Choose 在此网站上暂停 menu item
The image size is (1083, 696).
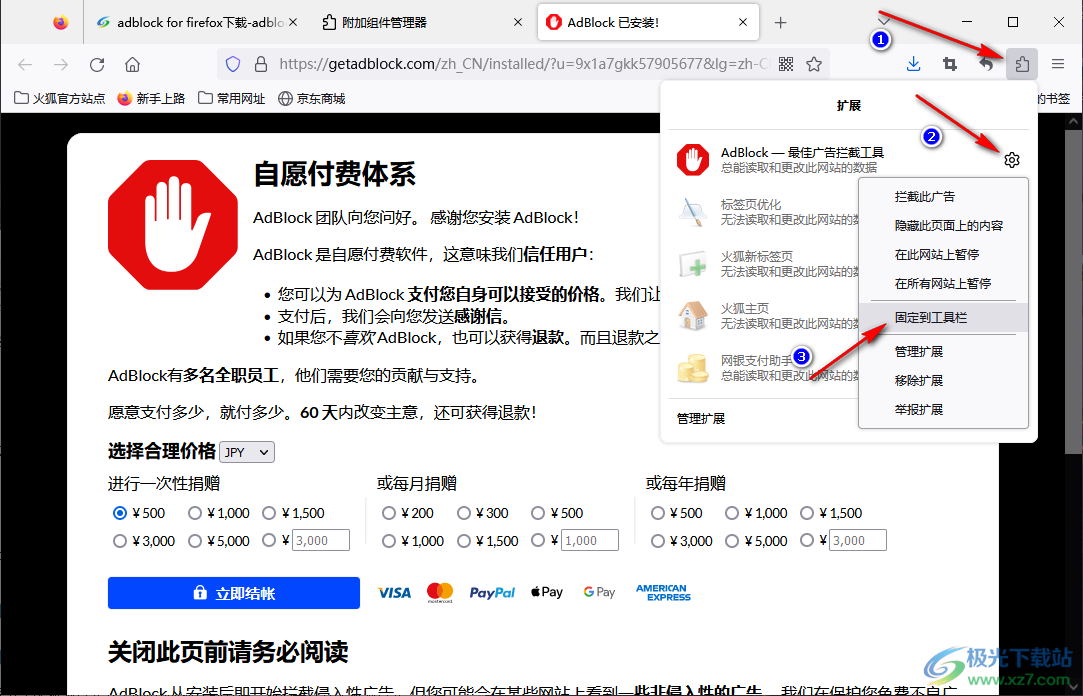(943, 255)
